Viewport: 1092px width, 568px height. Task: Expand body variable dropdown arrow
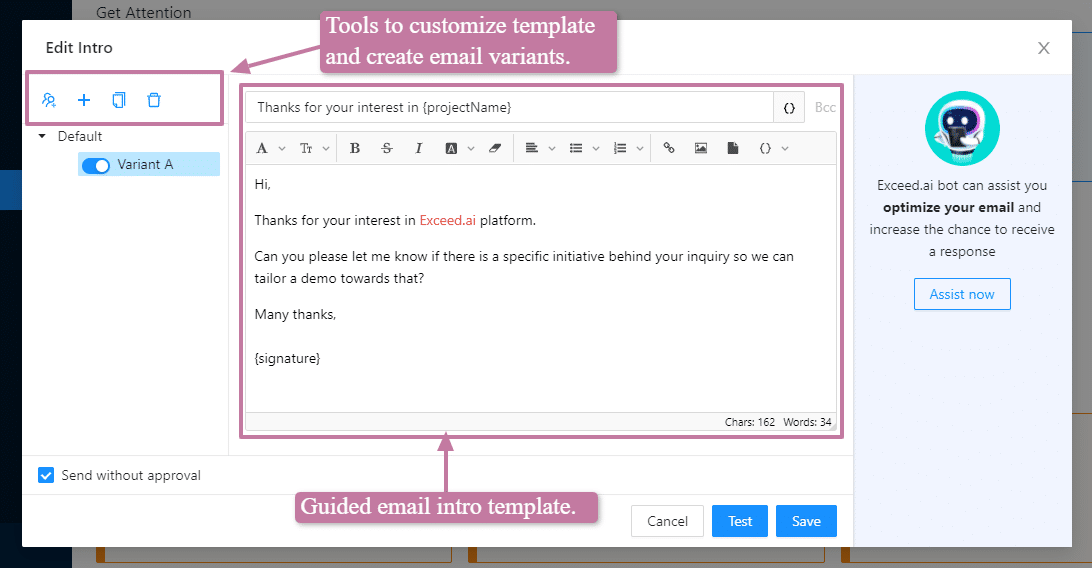click(x=785, y=148)
